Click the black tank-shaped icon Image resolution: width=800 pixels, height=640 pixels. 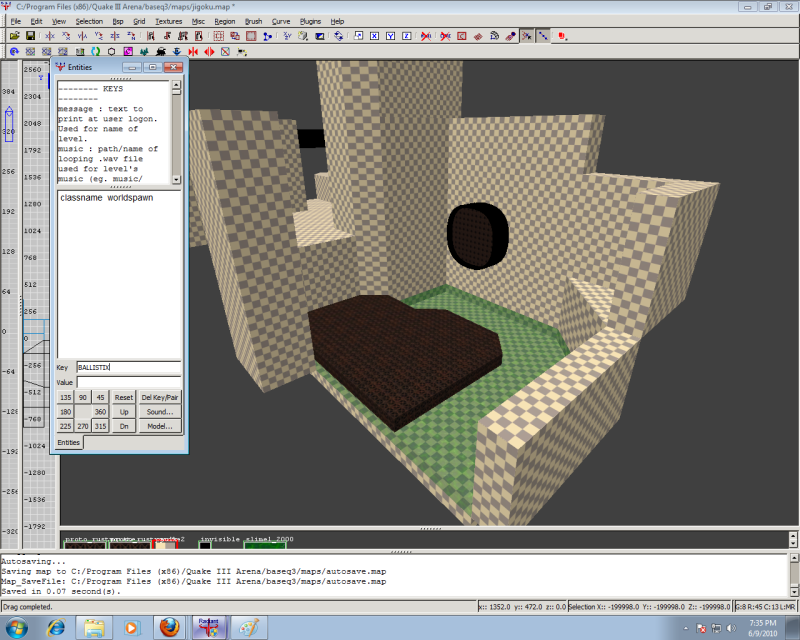161,52
